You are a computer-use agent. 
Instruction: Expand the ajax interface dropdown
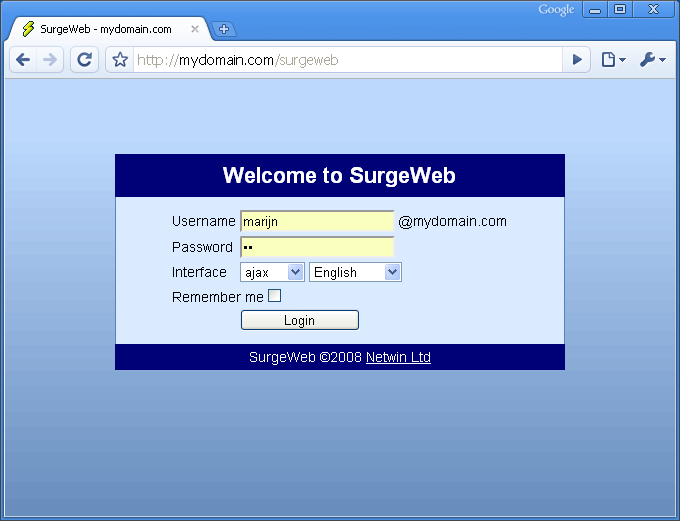pos(272,272)
